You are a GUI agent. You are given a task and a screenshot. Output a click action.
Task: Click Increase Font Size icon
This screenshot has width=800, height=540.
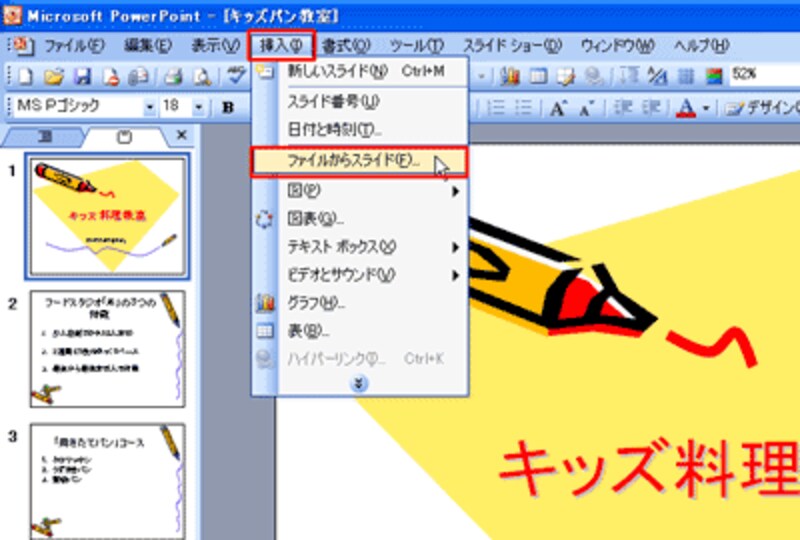(558, 108)
